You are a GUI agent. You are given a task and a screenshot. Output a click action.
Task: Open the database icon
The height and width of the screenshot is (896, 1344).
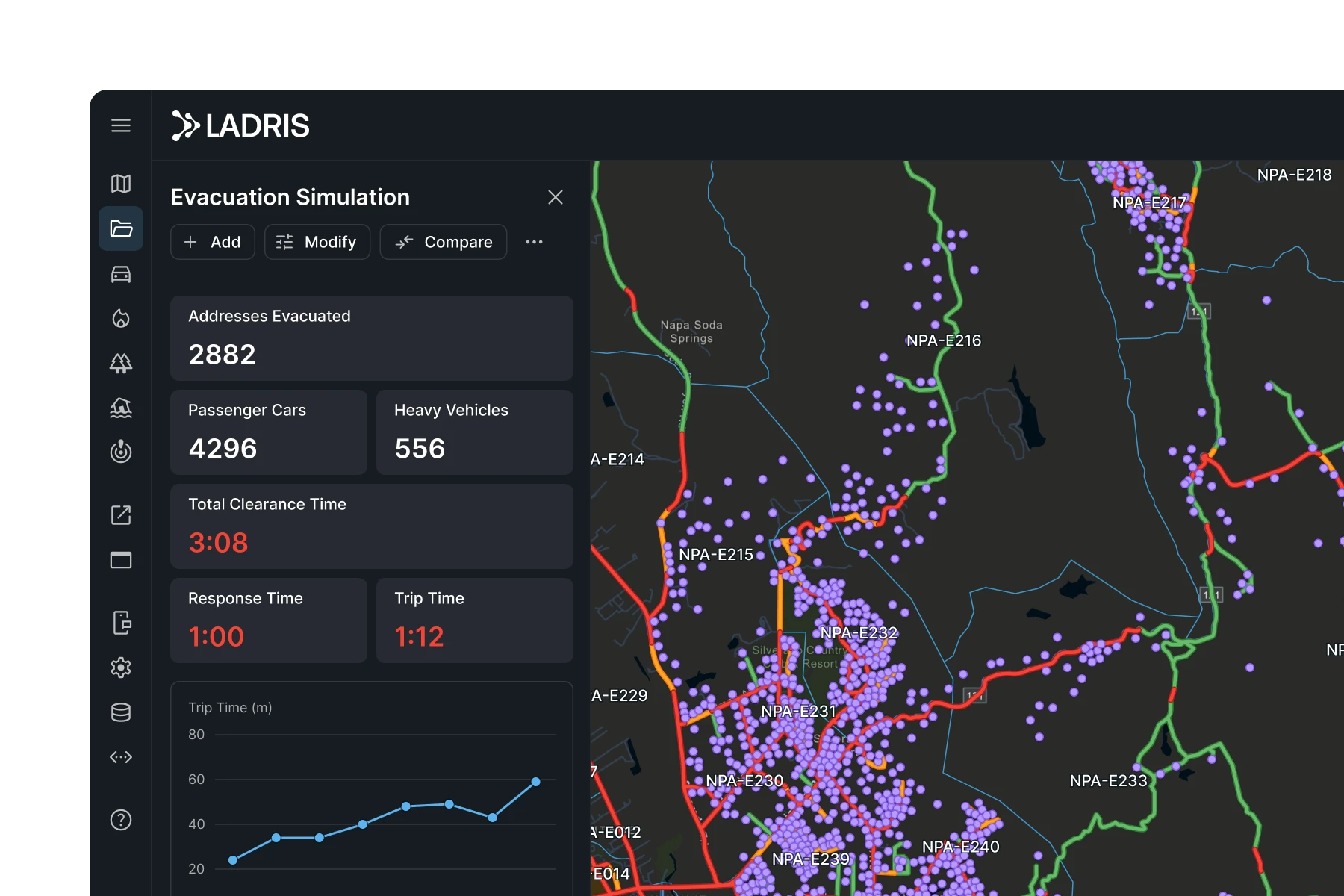(121, 712)
